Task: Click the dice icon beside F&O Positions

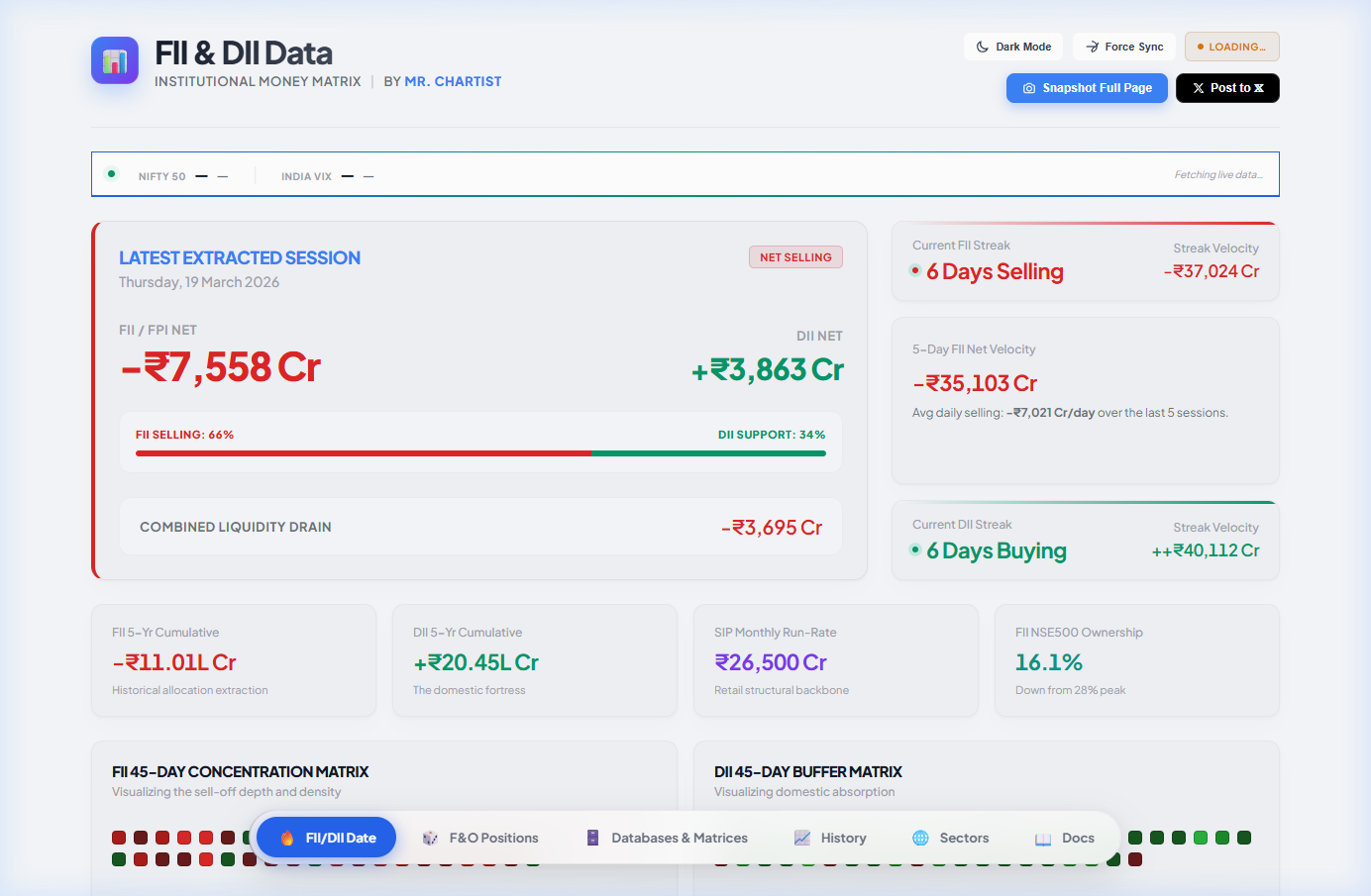Action: pos(430,837)
